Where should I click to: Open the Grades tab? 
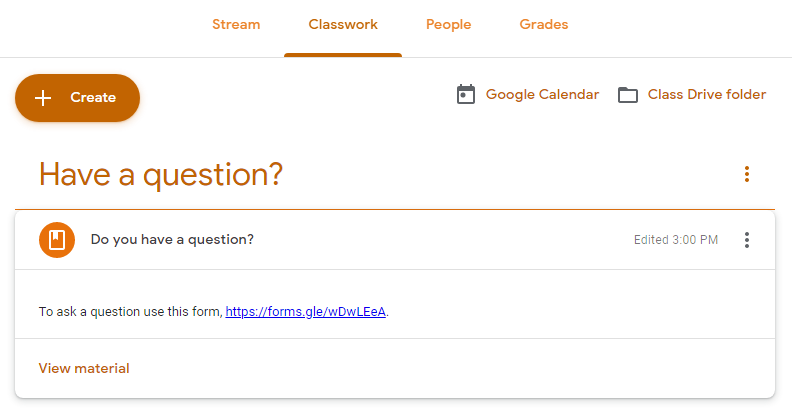[543, 25]
